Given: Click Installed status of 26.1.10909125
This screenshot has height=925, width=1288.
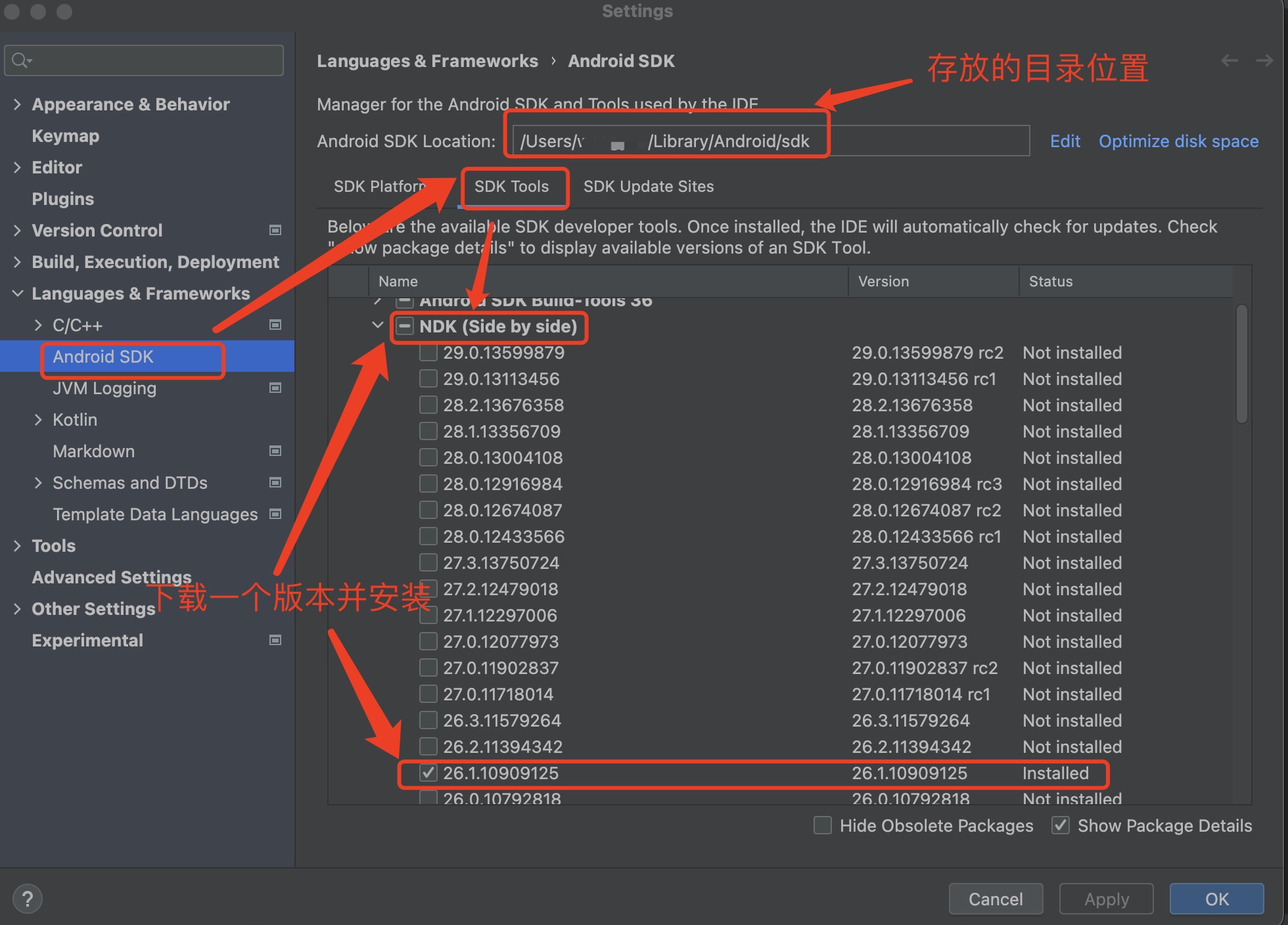Looking at the screenshot, I should click(x=1055, y=773).
